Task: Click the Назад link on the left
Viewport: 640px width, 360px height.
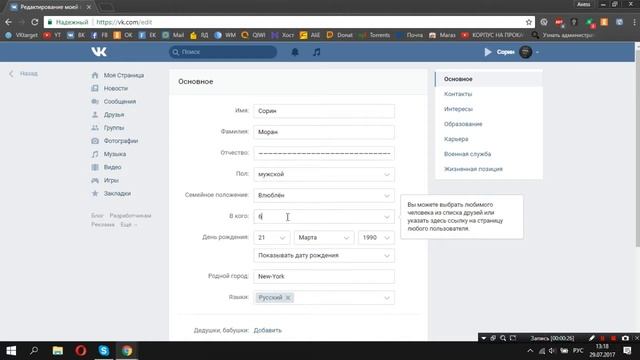Action: (x=29, y=73)
